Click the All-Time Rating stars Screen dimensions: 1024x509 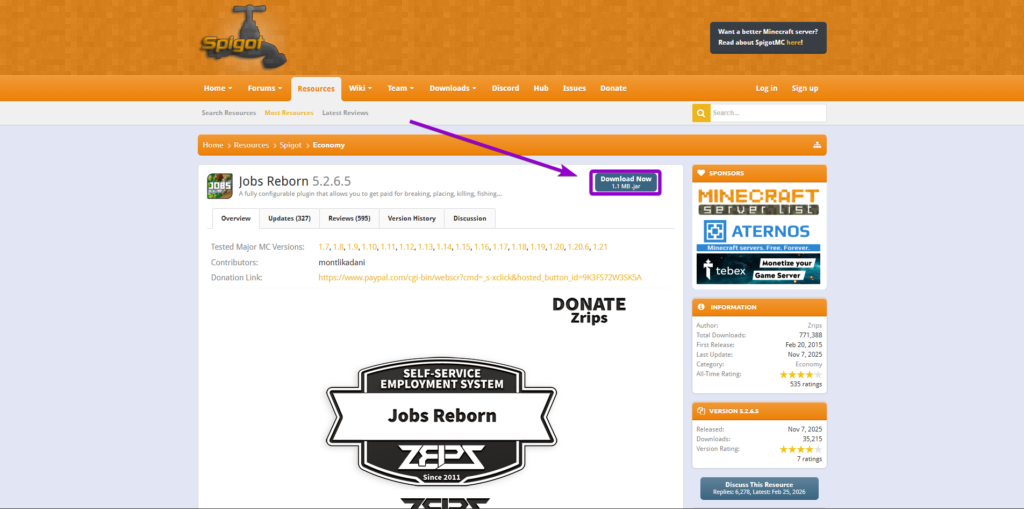pos(801,375)
